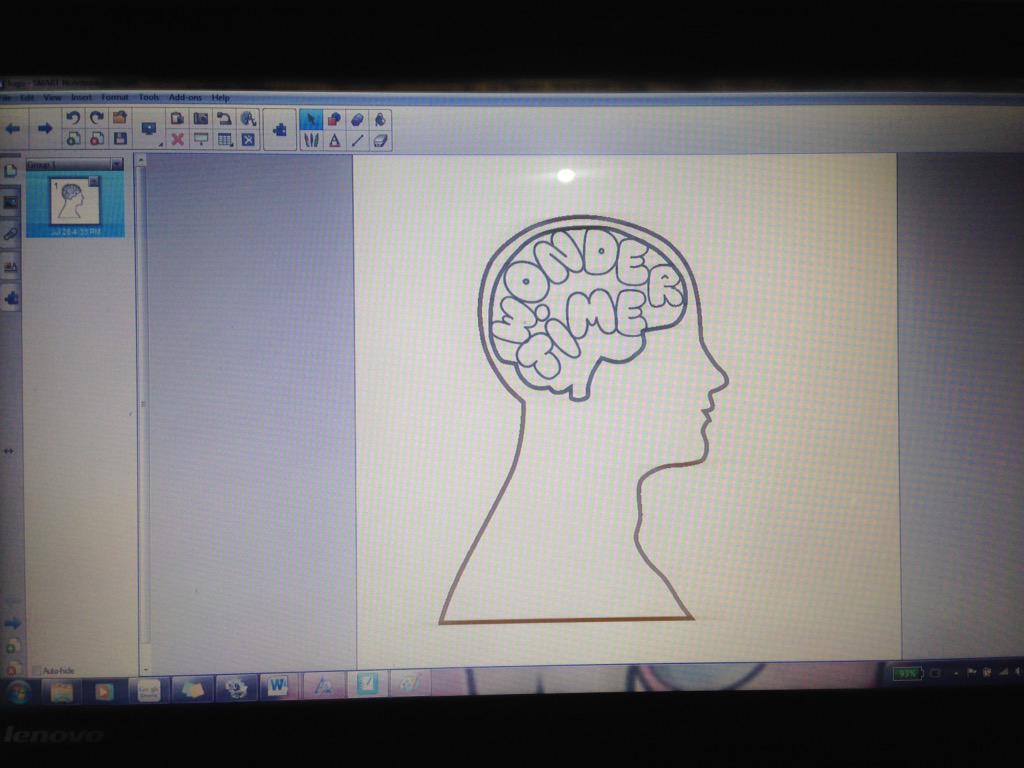Select the Shapes tool
The image size is (1024, 768).
click(334, 120)
